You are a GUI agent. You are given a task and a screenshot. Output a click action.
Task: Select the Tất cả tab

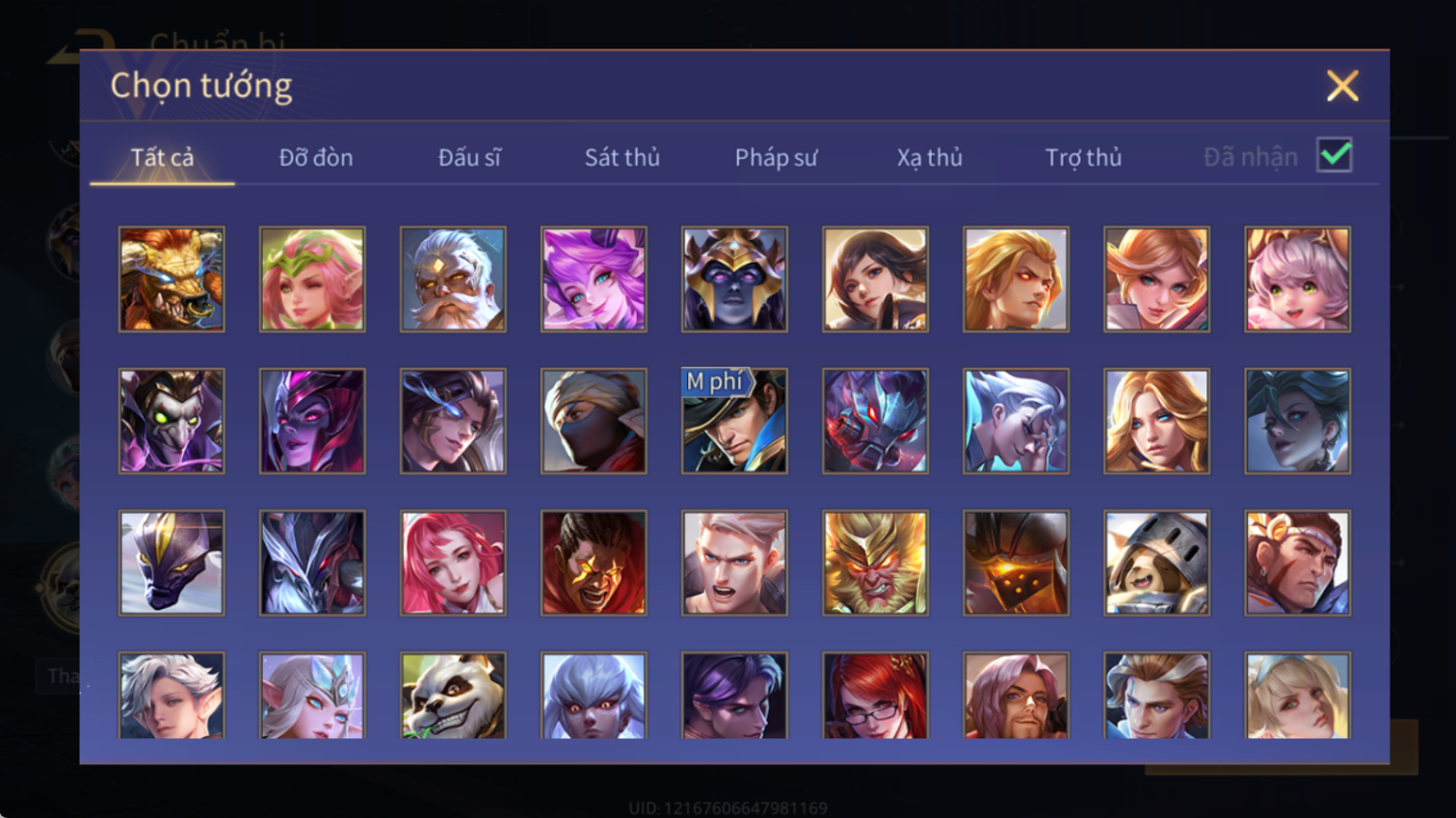click(162, 157)
